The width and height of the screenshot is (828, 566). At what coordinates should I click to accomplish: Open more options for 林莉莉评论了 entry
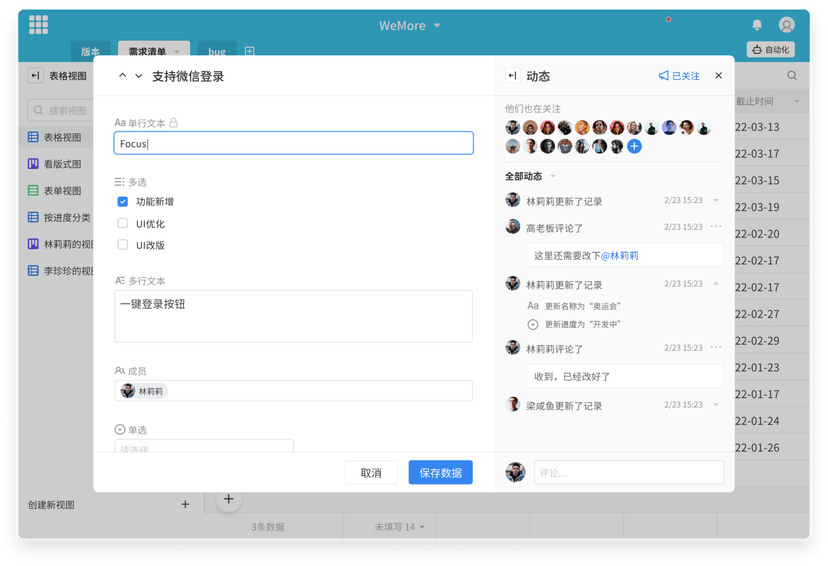[716, 347]
